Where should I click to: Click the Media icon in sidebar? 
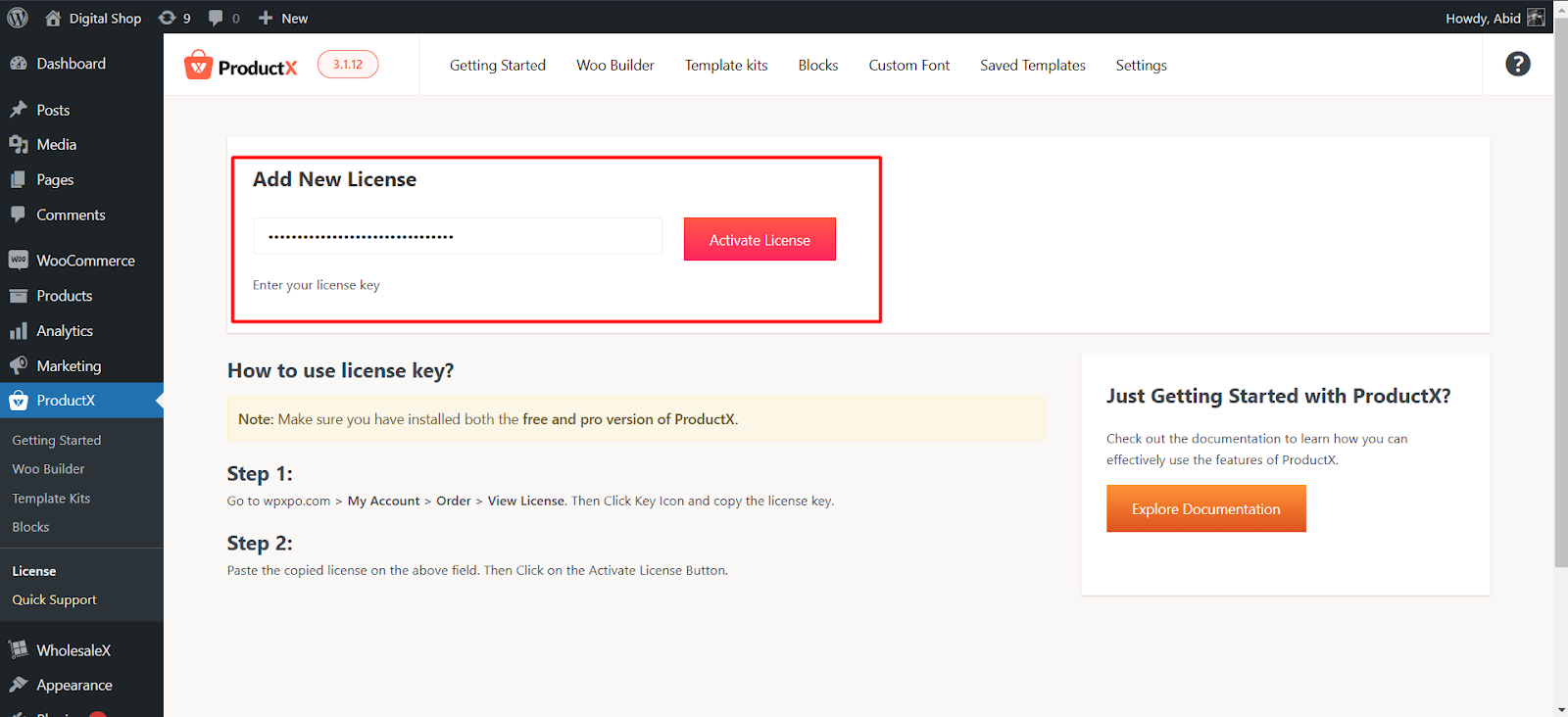(19, 145)
